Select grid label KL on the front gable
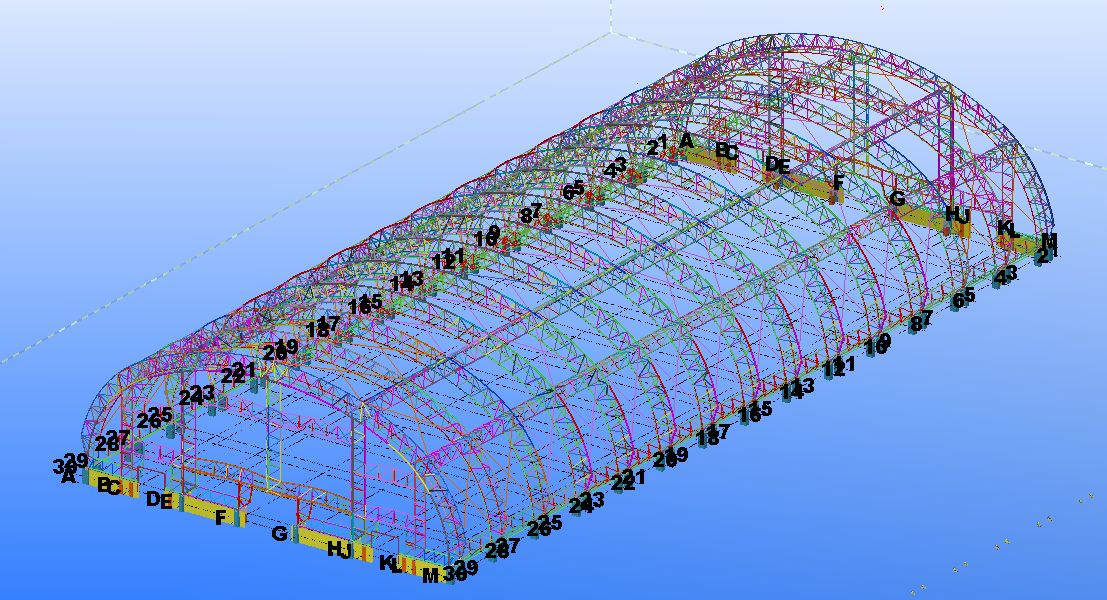This screenshot has height=600, width=1107. click(x=390, y=563)
